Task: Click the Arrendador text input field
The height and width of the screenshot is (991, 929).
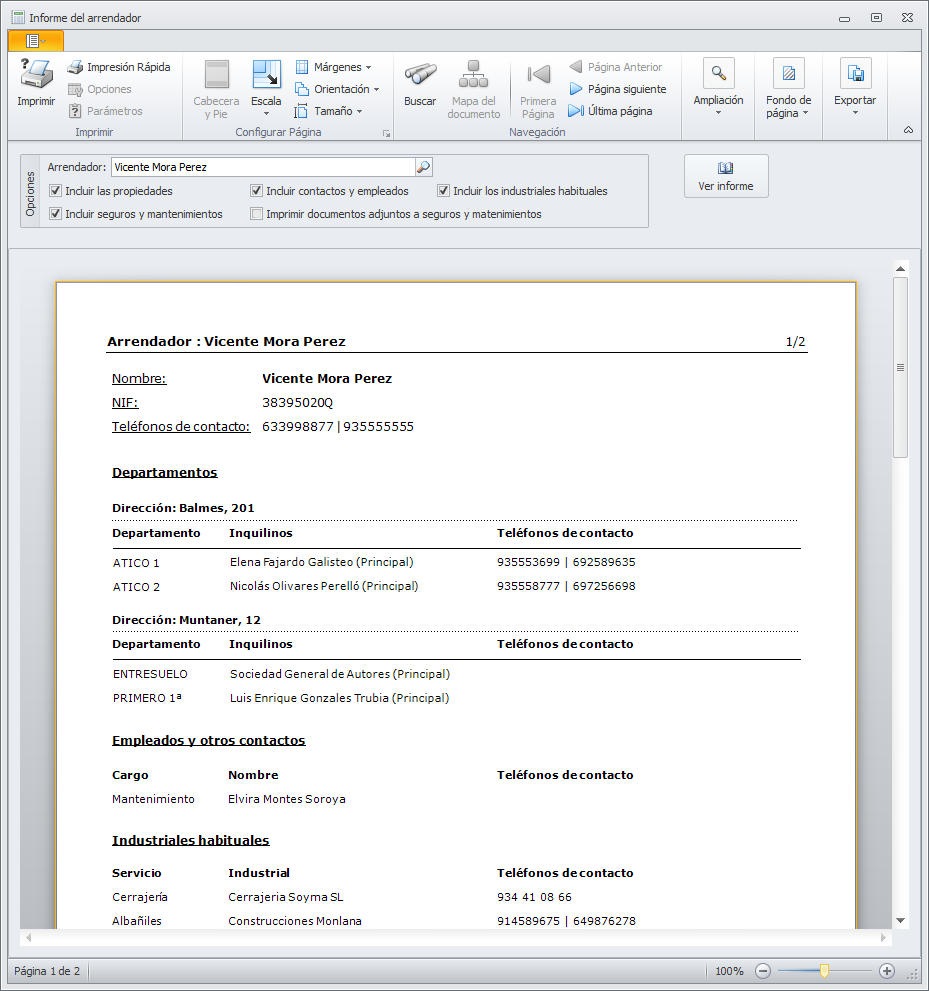Action: tap(260, 168)
